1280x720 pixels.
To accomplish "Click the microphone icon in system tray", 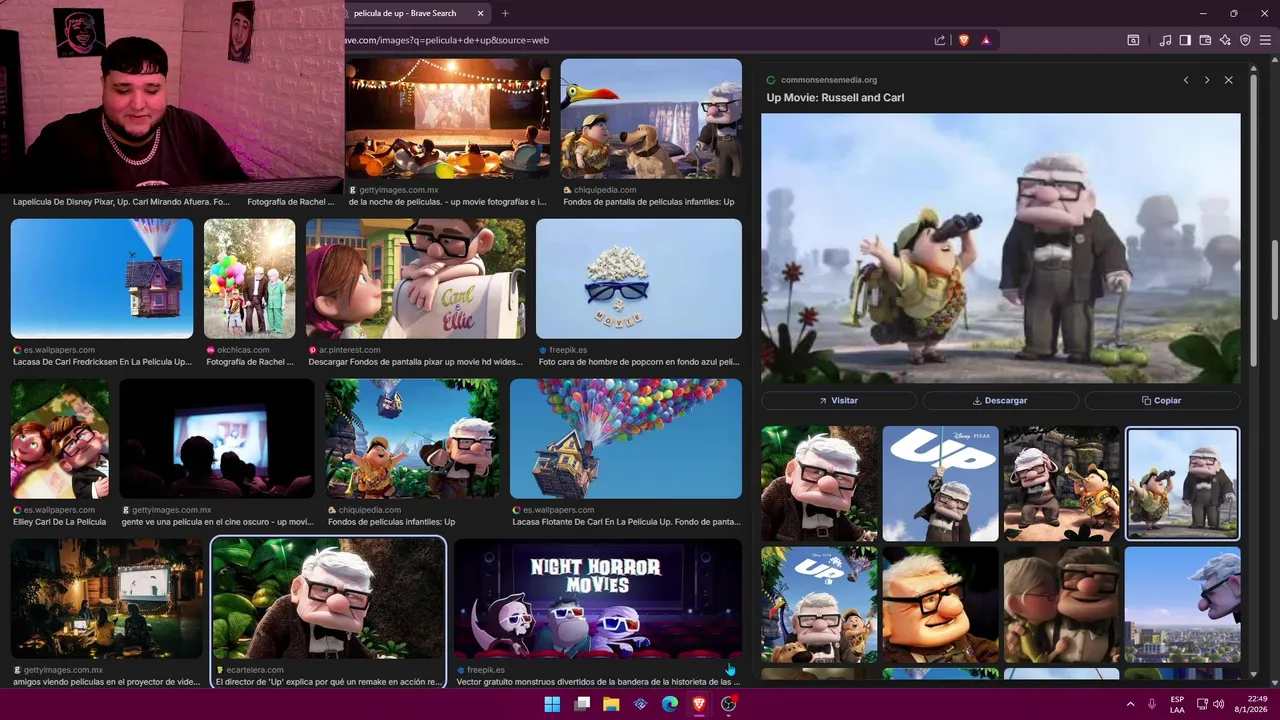I will pyautogui.click(x=1152, y=704).
